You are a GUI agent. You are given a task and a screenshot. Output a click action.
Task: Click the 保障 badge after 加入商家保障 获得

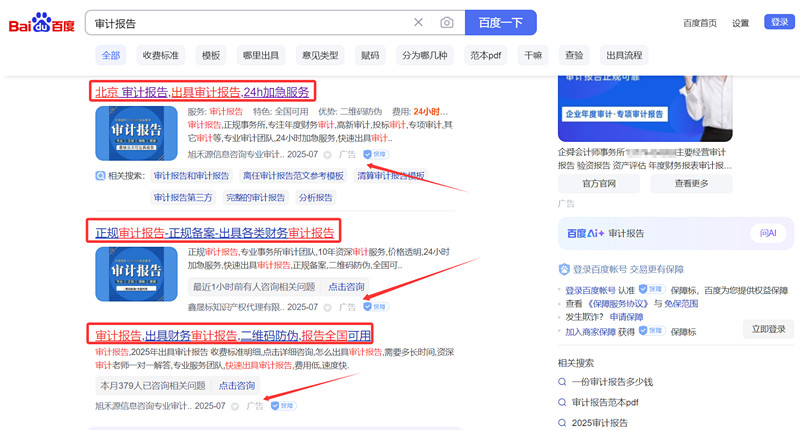(x=653, y=331)
